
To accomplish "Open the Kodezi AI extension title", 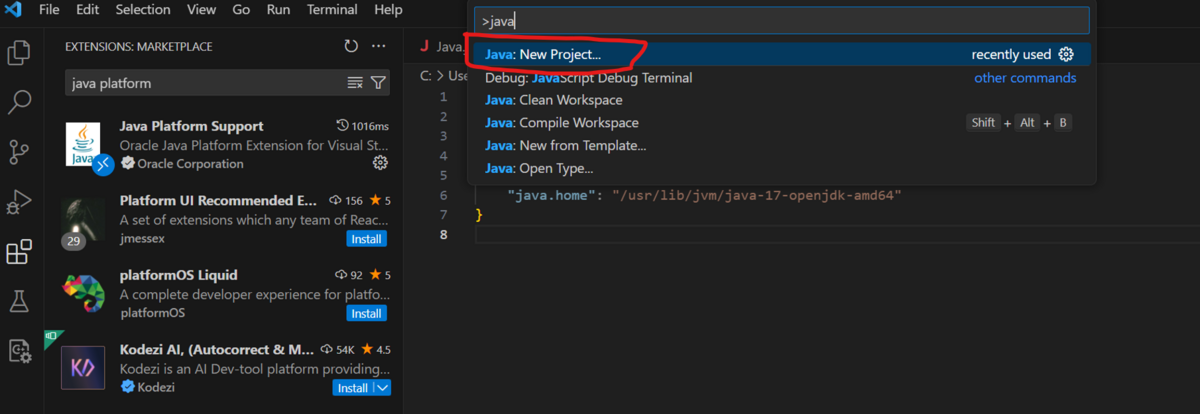I will coord(217,349).
